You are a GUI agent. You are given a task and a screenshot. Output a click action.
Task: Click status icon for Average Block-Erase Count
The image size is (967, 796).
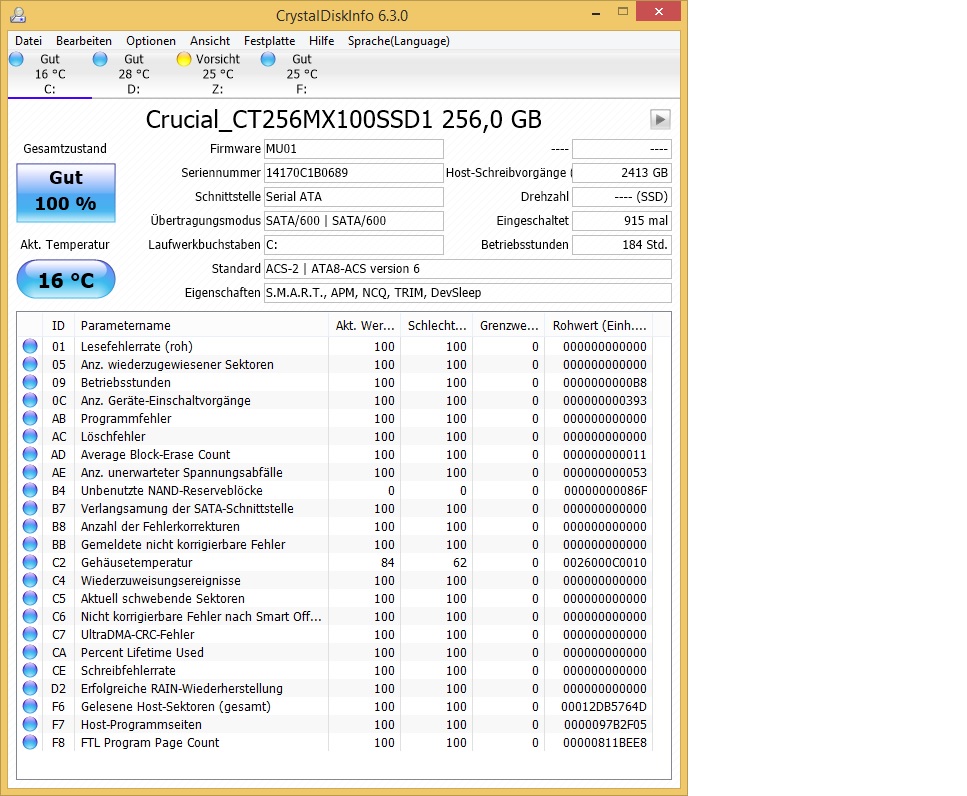click(x=30, y=454)
